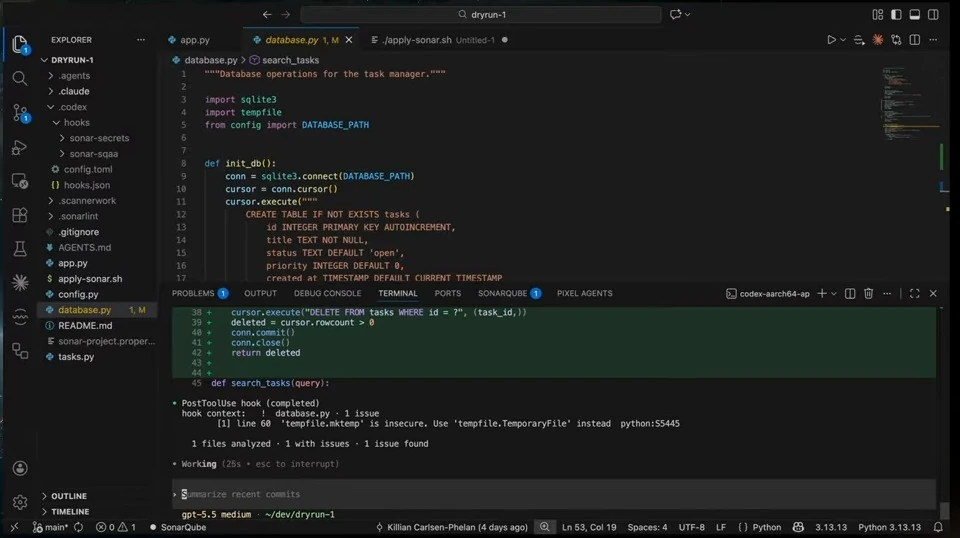Image resolution: width=960 pixels, height=538 pixels.
Task: Click the dryrun-1 command center search box
Action: [x=481, y=14]
